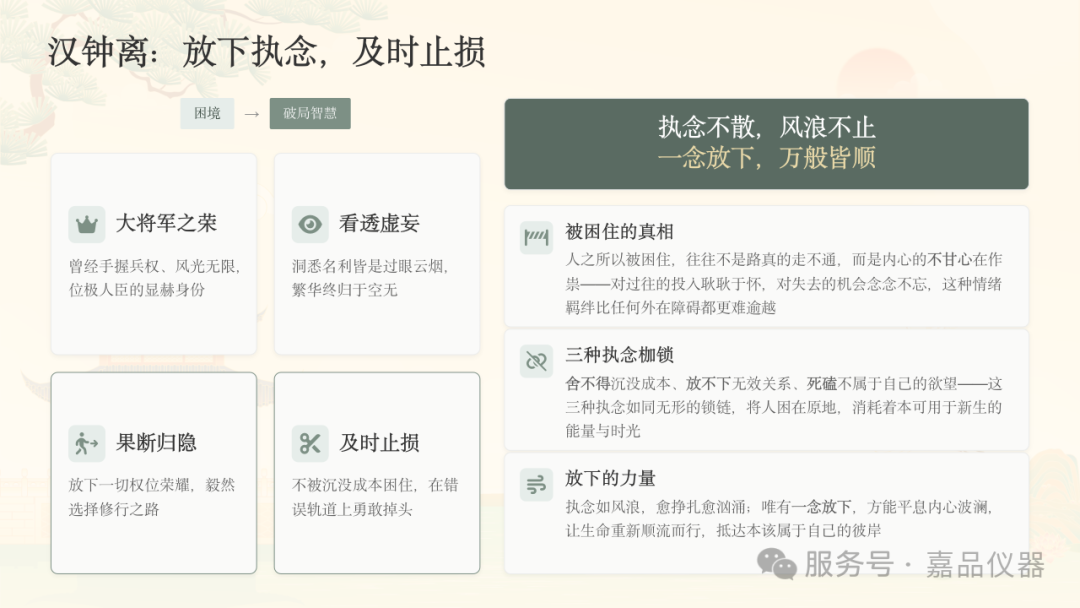
Task: Click the 破局智慧 tag
Action: point(310,114)
